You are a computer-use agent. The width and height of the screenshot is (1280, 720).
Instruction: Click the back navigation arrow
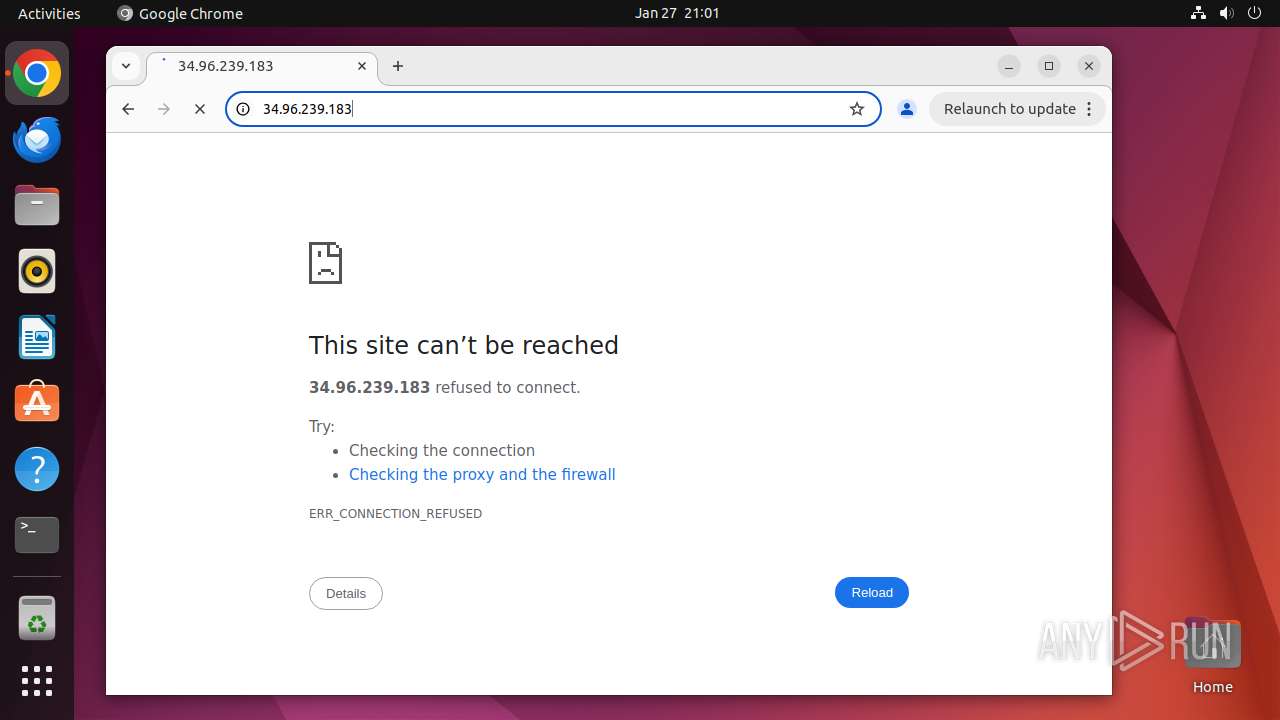pos(128,109)
